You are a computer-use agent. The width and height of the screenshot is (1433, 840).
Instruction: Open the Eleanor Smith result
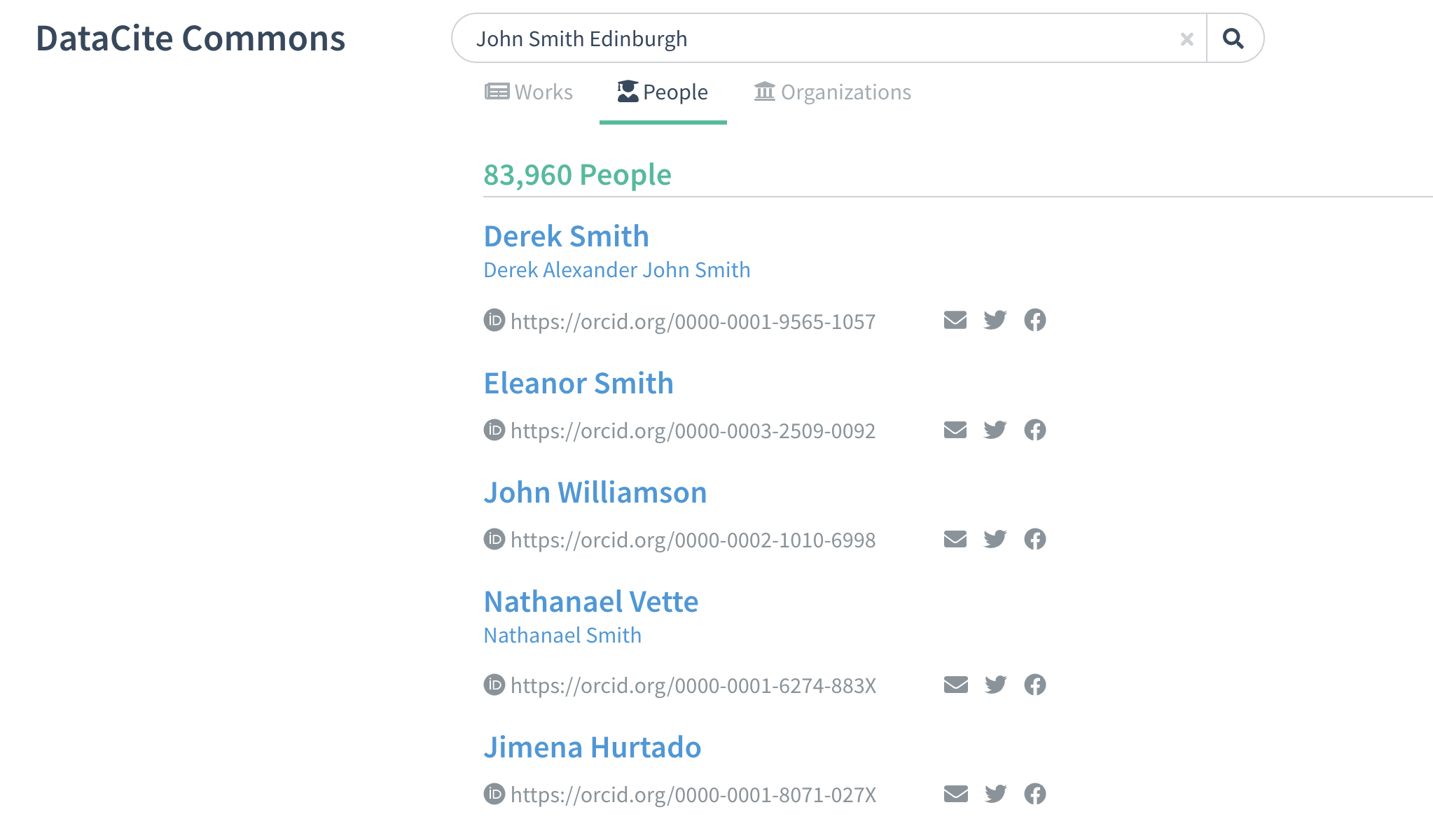tap(579, 384)
